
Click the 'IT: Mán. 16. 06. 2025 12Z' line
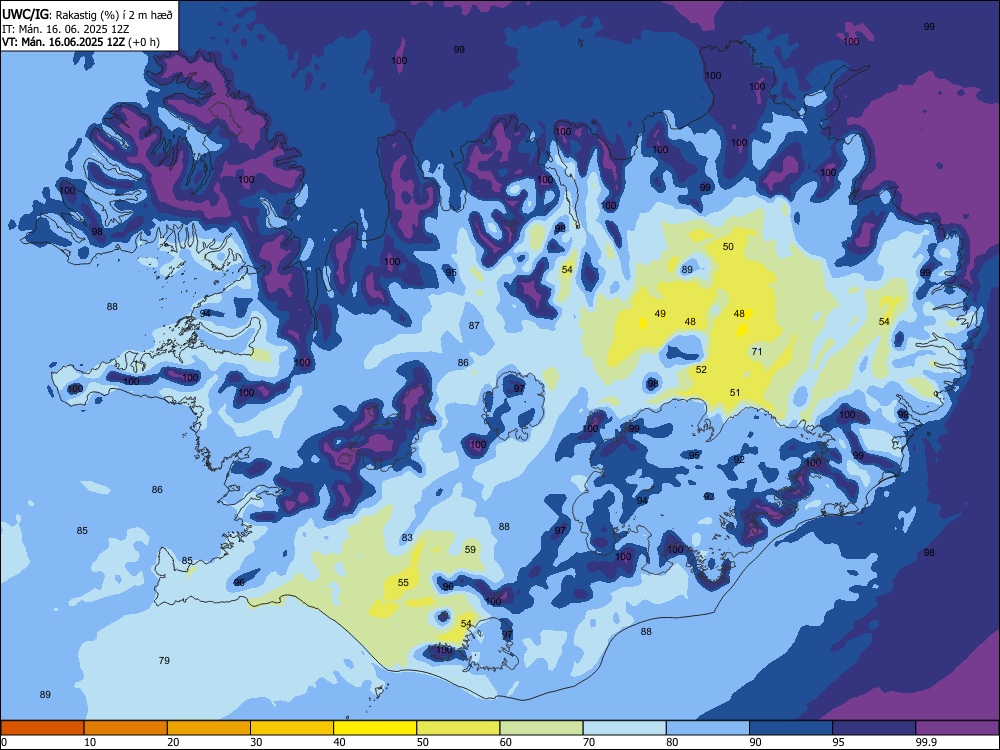pyautogui.click(x=66, y=29)
